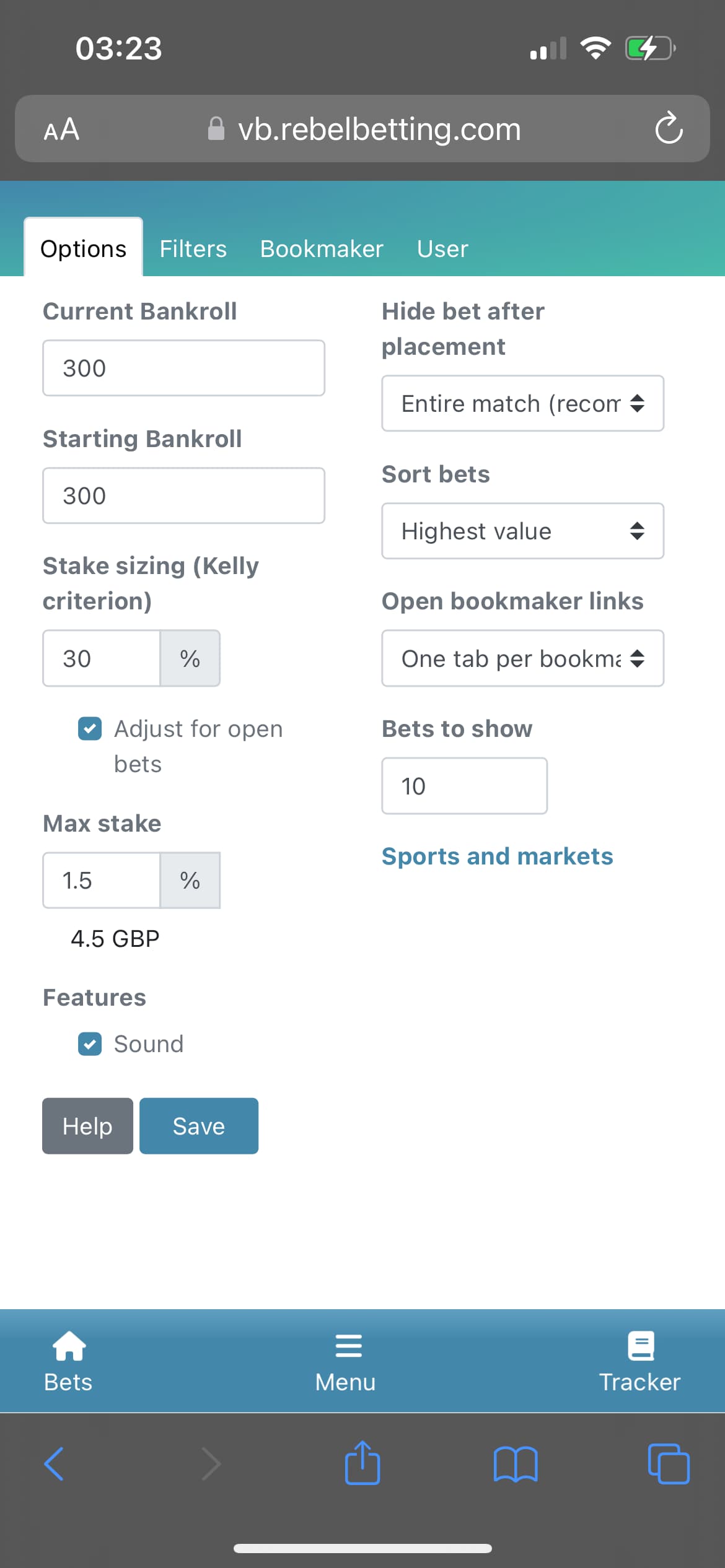
Task: Tap the Safari share icon
Action: click(x=362, y=1463)
